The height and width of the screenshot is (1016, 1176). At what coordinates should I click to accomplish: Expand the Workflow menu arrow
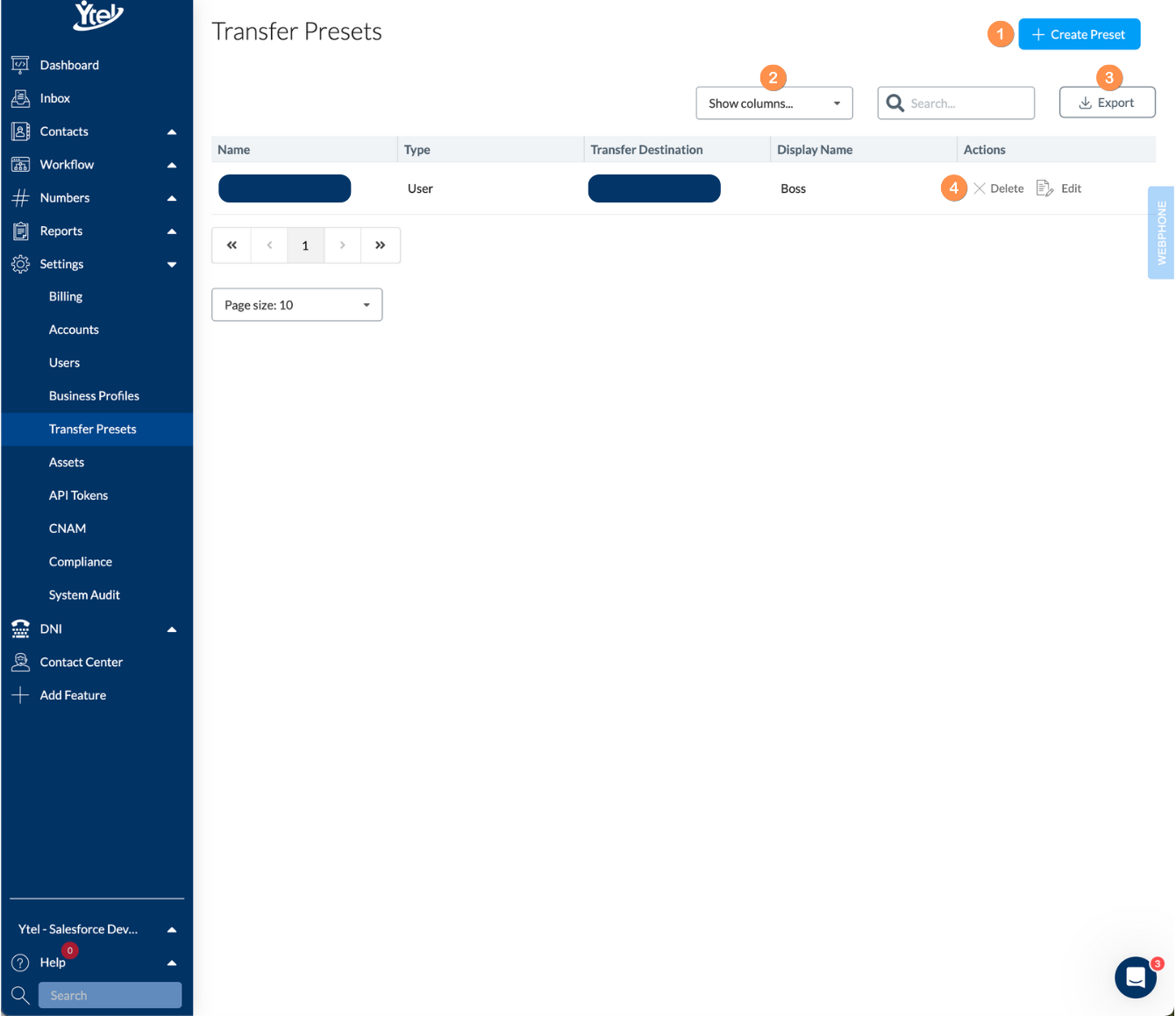point(172,165)
